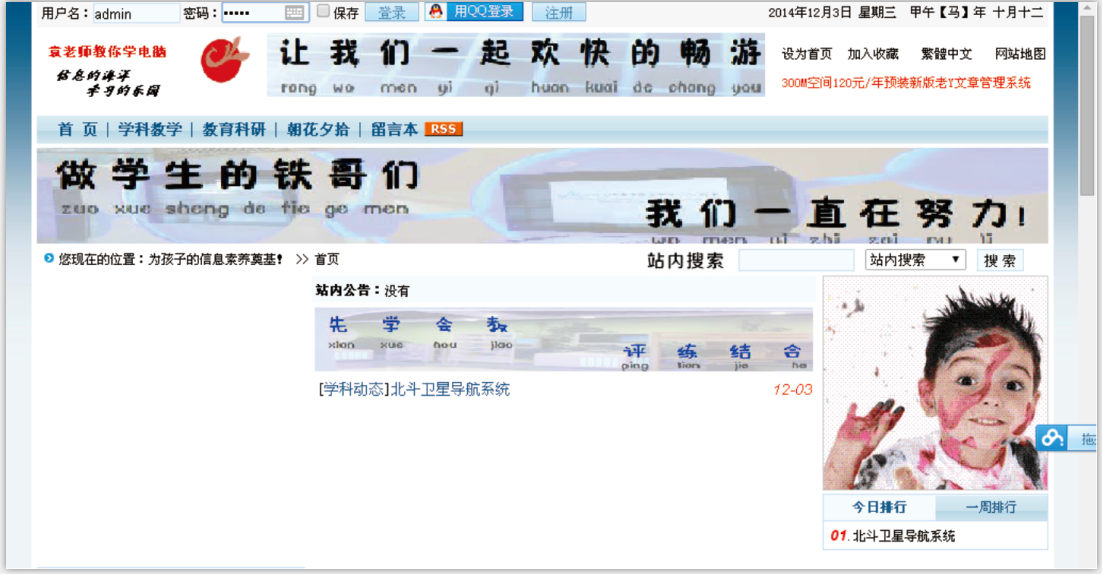Click the 用QQ登录 button
This screenshot has width=1102, height=574.
(484, 12)
